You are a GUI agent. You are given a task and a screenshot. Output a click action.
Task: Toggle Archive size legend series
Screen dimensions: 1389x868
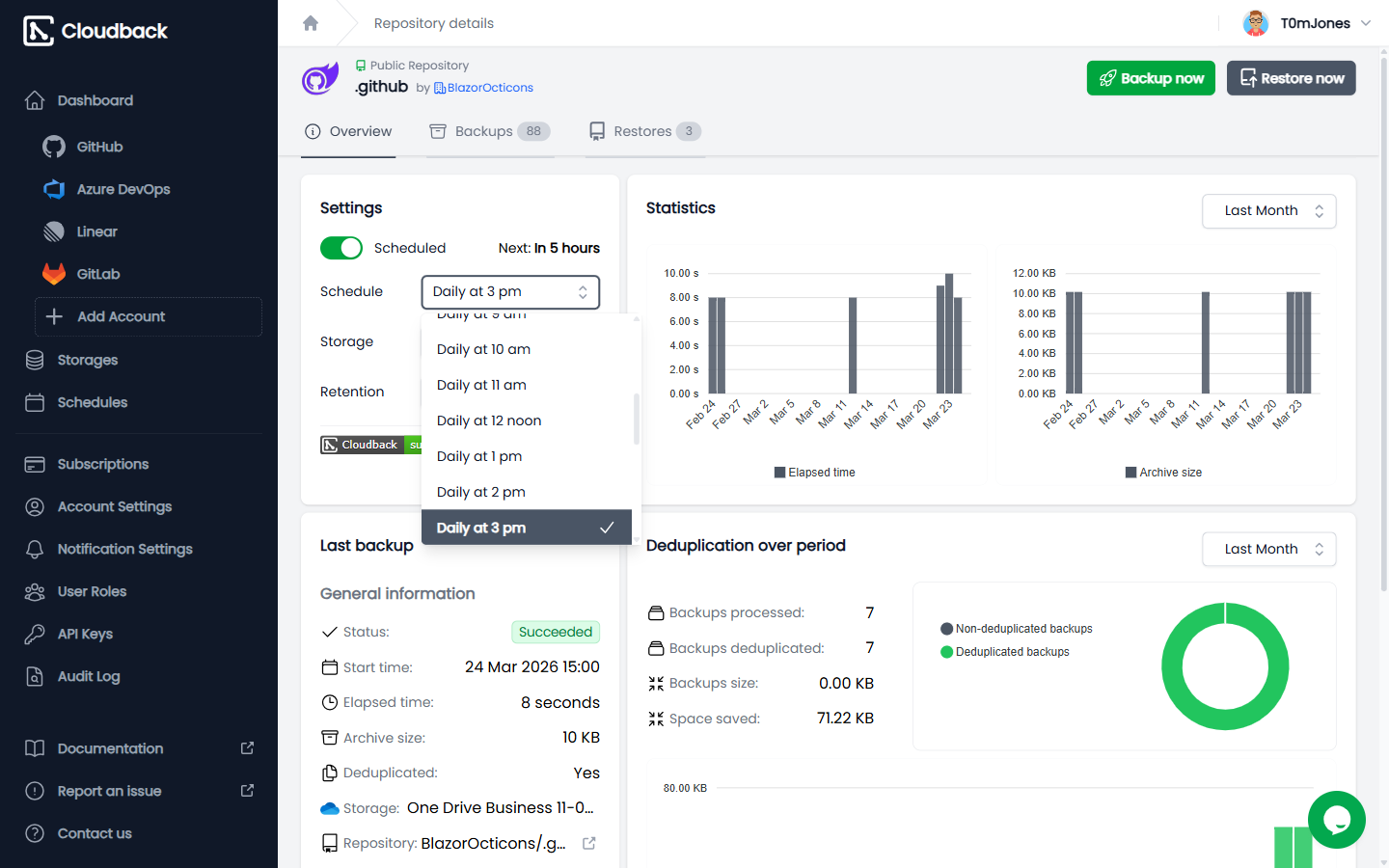(1163, 473)
